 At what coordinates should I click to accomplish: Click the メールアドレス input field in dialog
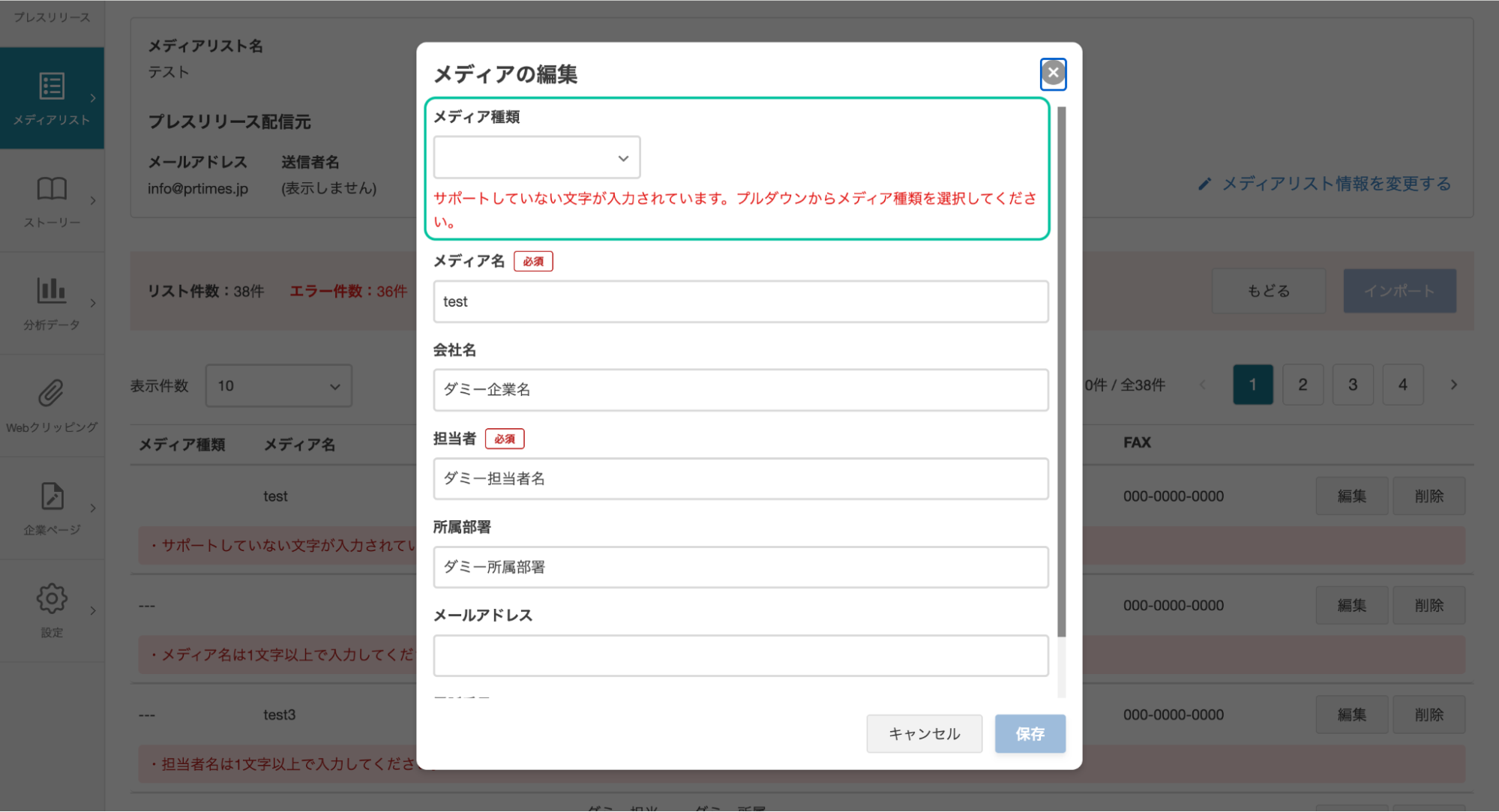coord(740,655)
